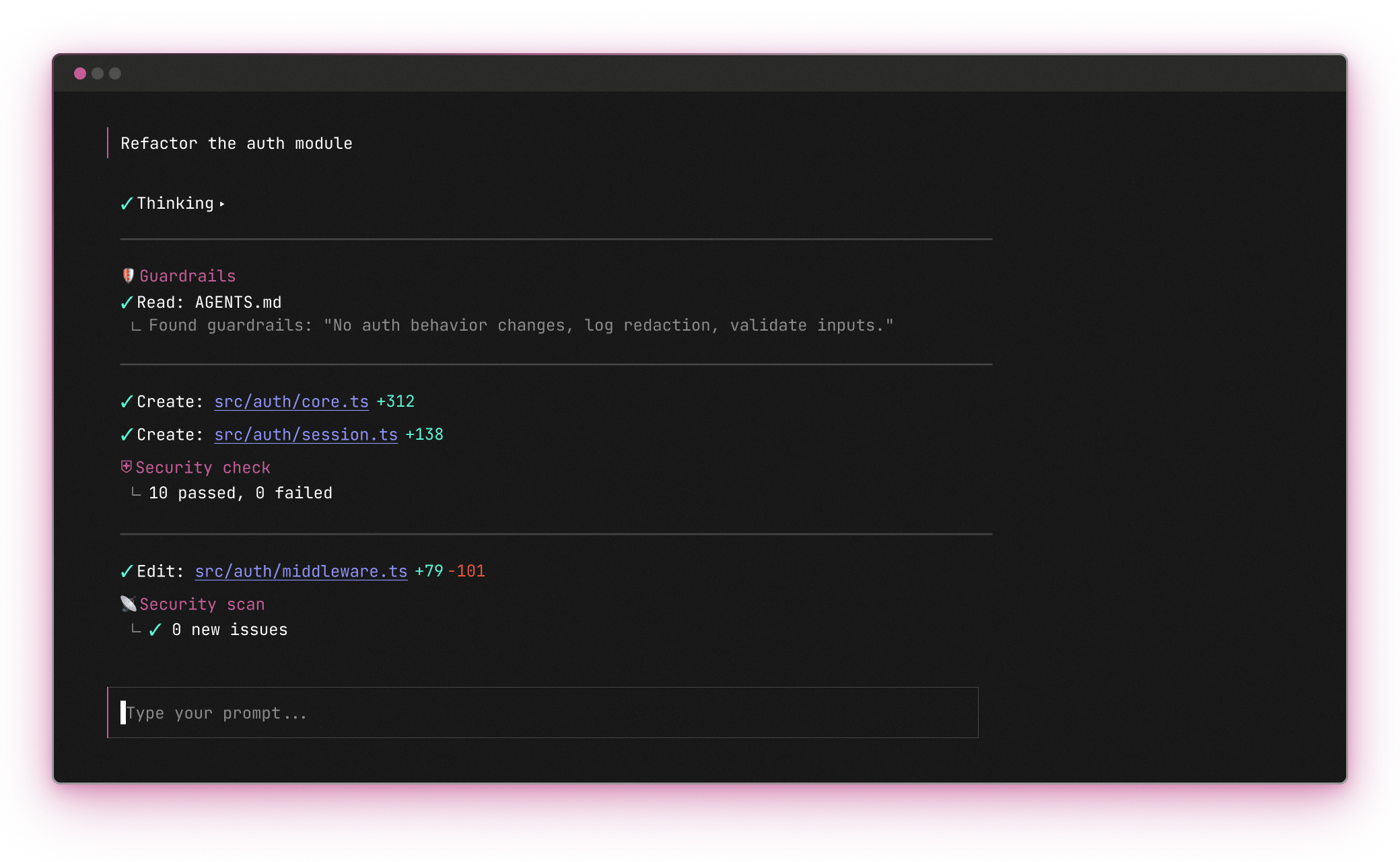The height and width of the screenshot is (862, 1400).
Task: Focus the Type your prompt input field
Action: pyautogui.click(x=542, y=712)
